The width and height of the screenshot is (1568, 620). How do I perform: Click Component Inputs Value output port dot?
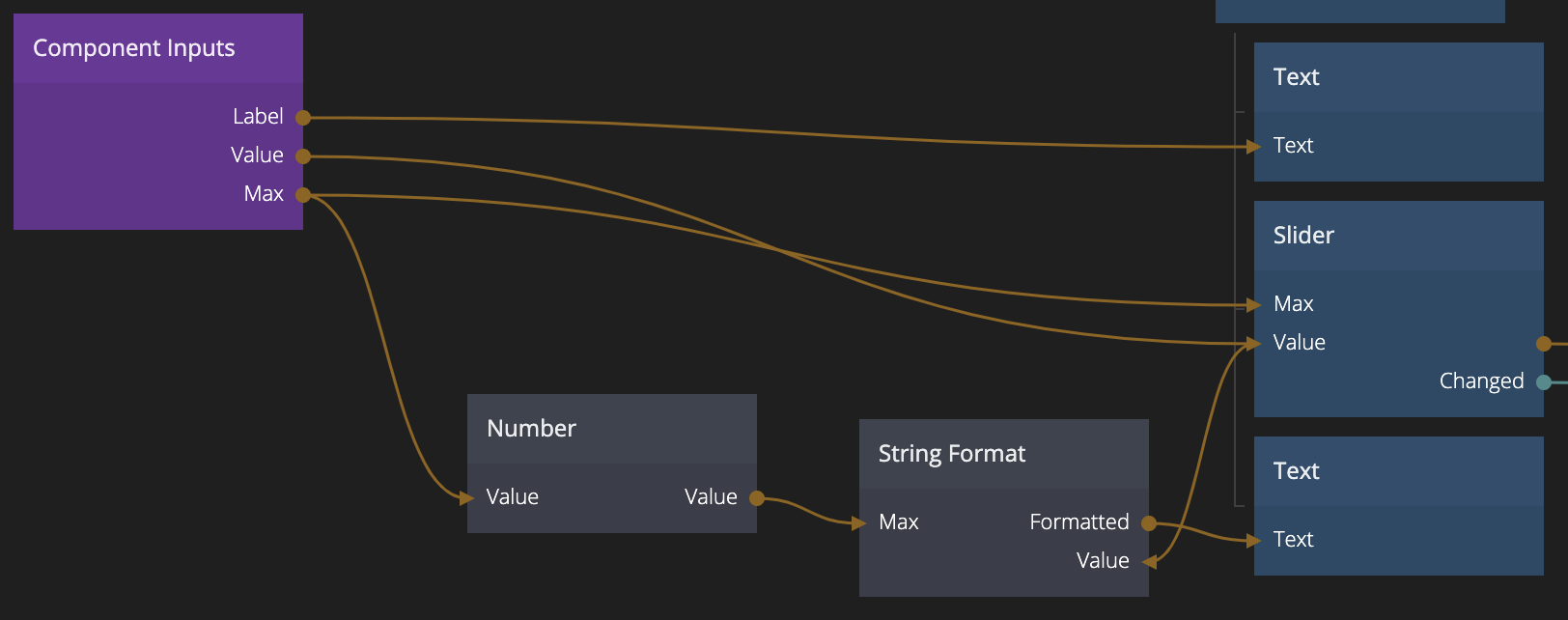pyautogui.click(x=303, y=156)
